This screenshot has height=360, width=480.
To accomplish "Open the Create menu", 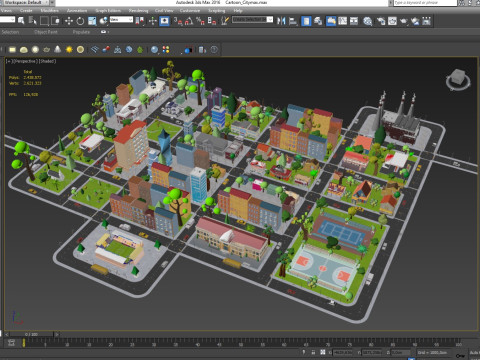I will pos(26,10).
